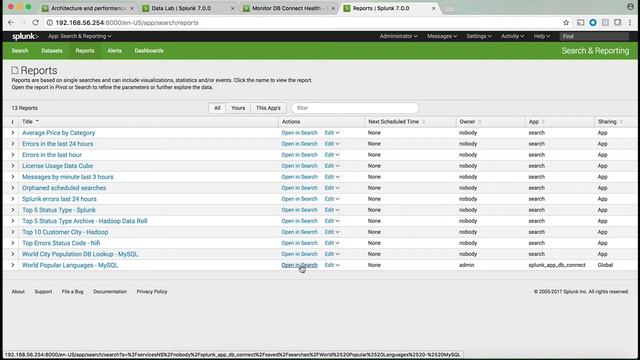Open World City Population DB Lookup report
The height and width of the screenshot is (360, 640).
click(80, 254)
